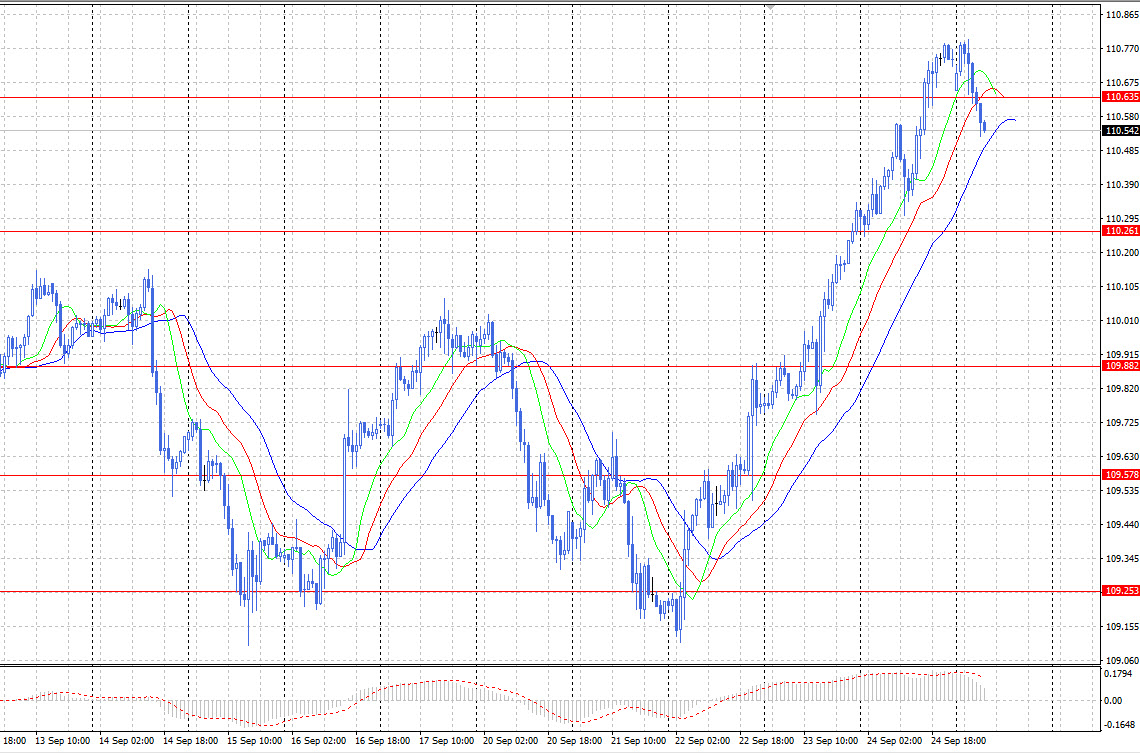The image size is (1140, 754).
Task: Select the red 110.261 level price tag
Action: point(1121,230)
